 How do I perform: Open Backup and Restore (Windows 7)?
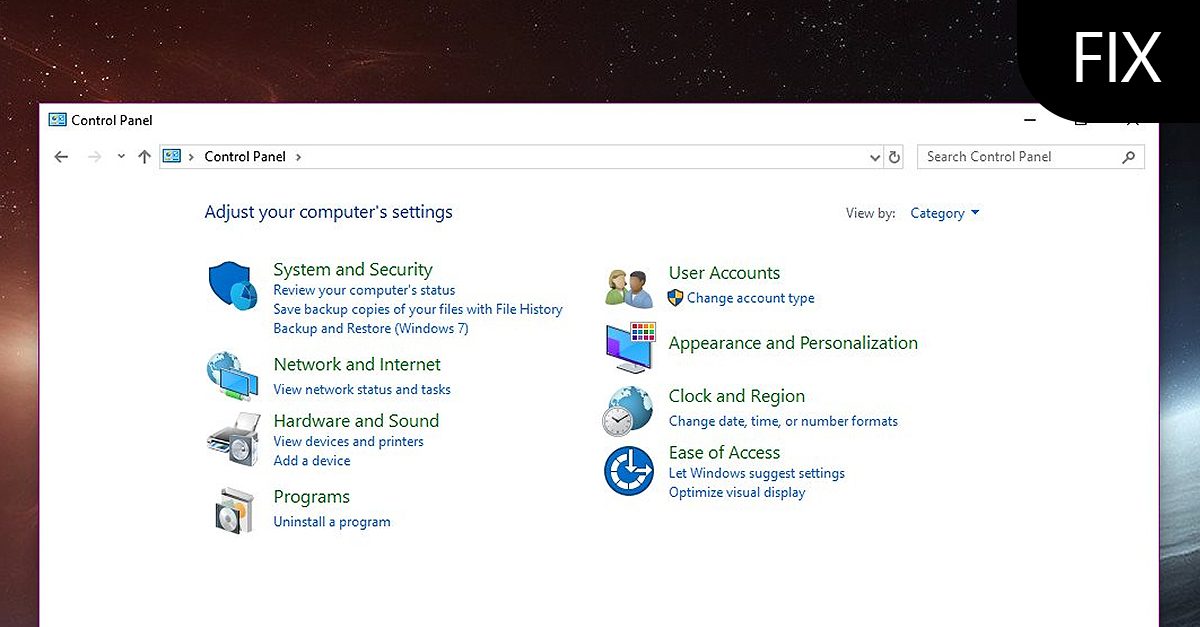pos(370,328)
